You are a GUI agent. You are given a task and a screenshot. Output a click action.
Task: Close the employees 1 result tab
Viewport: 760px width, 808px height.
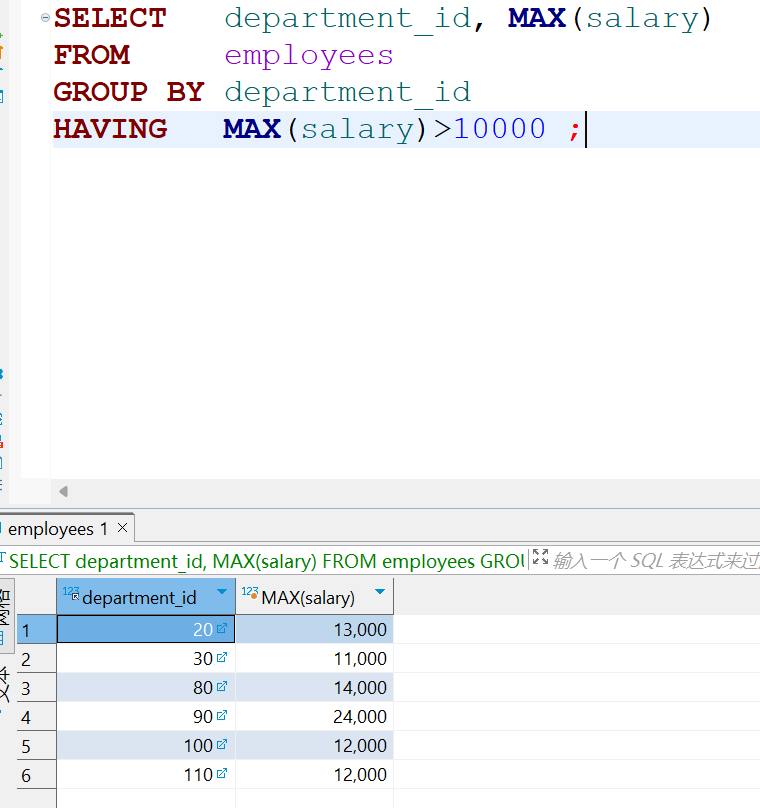122,528
